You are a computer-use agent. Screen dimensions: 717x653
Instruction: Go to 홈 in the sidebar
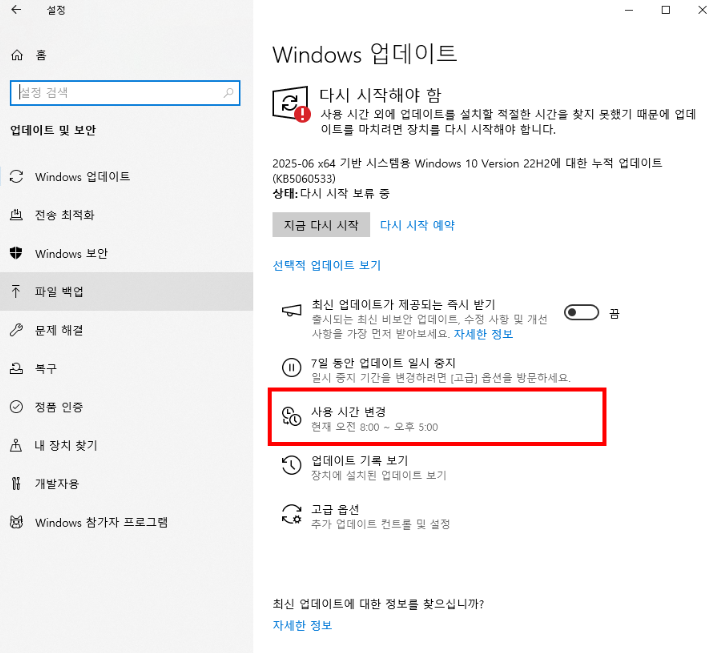point(126,55)
